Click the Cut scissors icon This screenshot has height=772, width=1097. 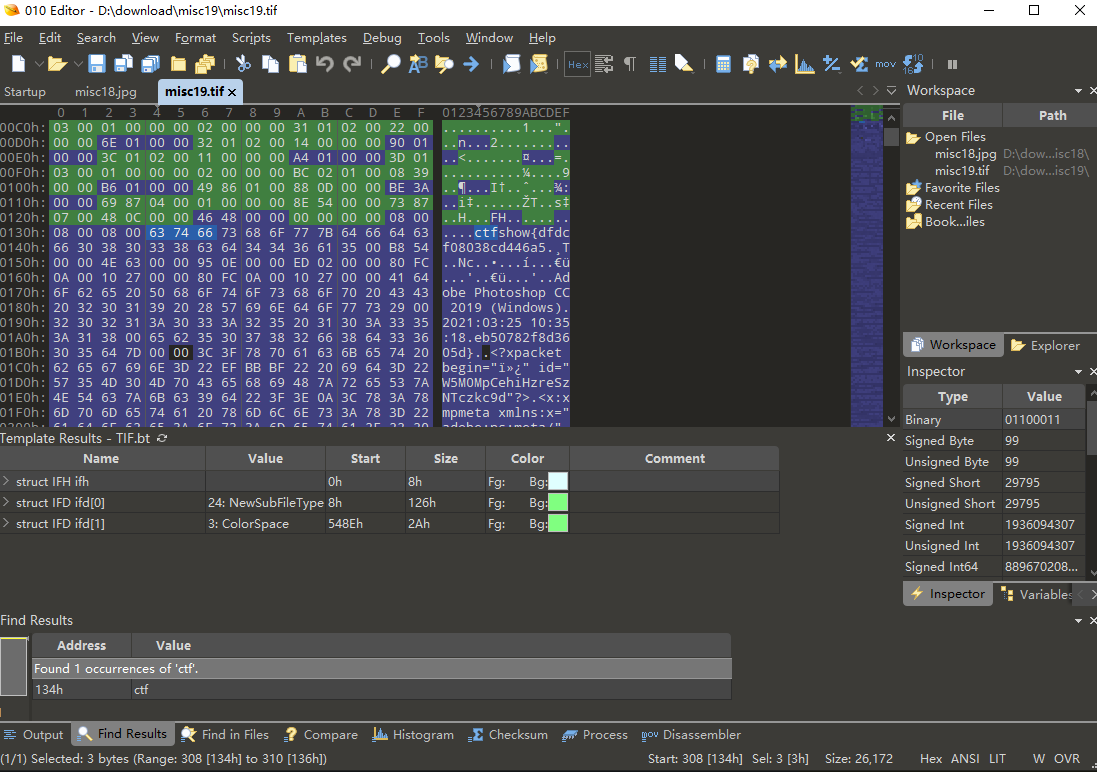(243, 64)
